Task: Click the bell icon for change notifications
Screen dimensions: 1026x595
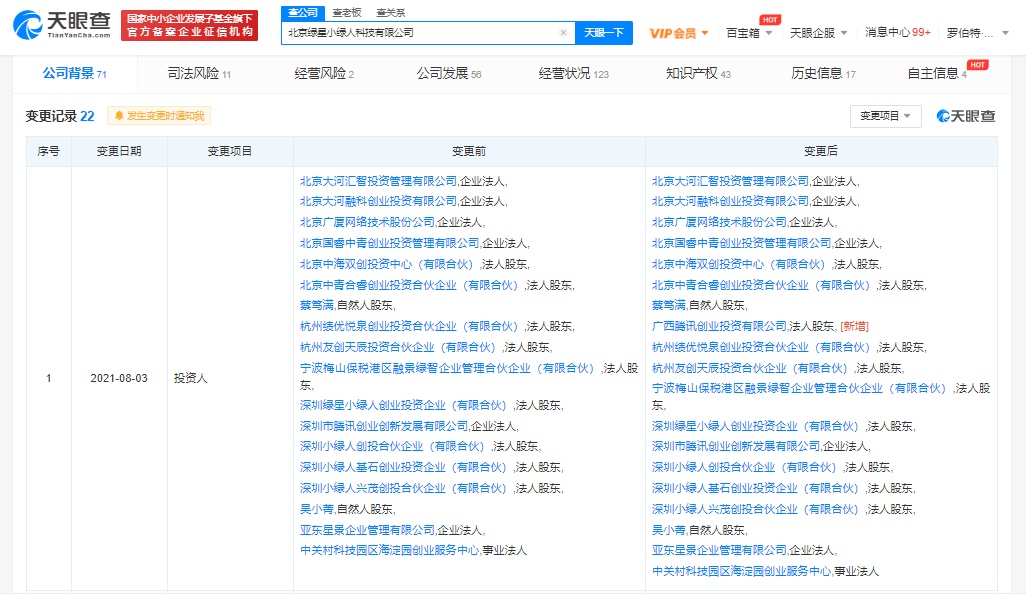Action: [118, 116]
